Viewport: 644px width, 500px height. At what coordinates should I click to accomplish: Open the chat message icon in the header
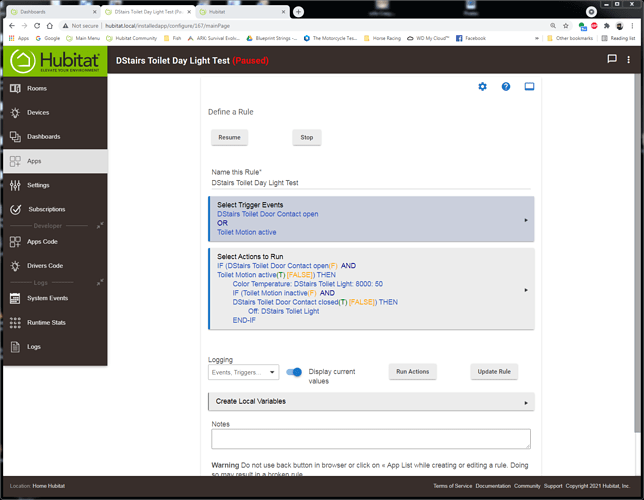(x=612, y=59)
